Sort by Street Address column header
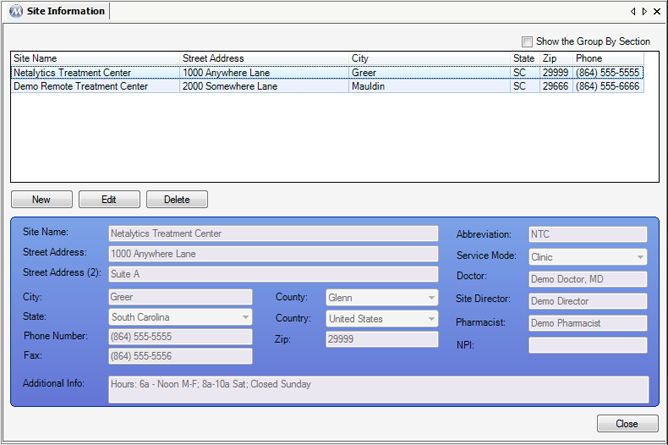This screenshot has height=445, width=668. pyautogui.click(x=264, y=58)
